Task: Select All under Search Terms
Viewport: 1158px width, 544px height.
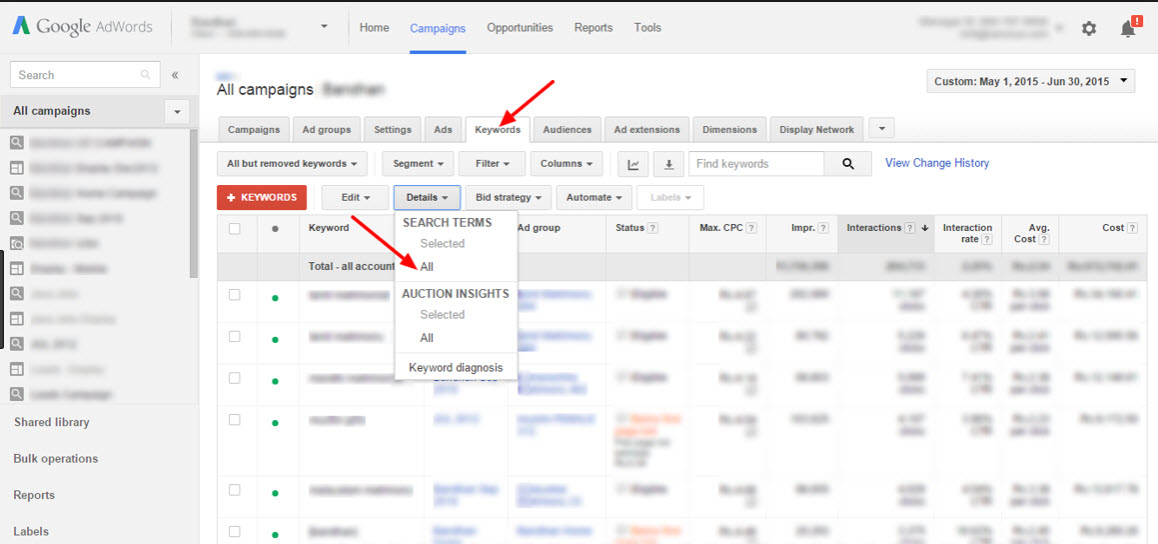Action: (x=427, y=267)
